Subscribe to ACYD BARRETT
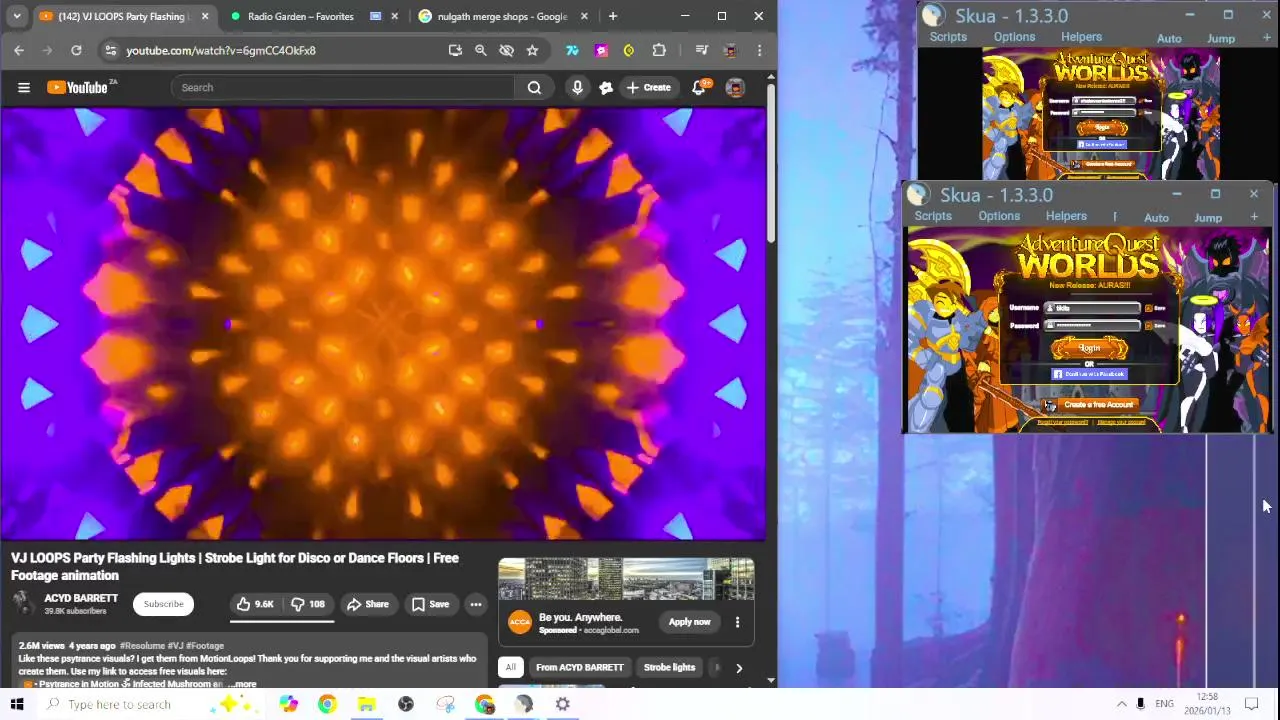Image resolution: width=1280 pixels, height=720 pixels. (163, 604)
